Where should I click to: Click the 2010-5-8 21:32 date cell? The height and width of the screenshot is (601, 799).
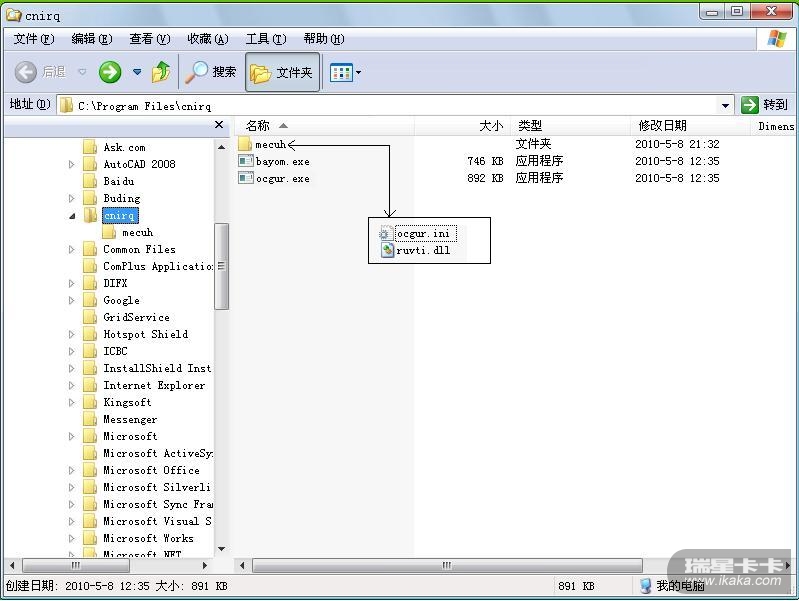pos(677,144)
